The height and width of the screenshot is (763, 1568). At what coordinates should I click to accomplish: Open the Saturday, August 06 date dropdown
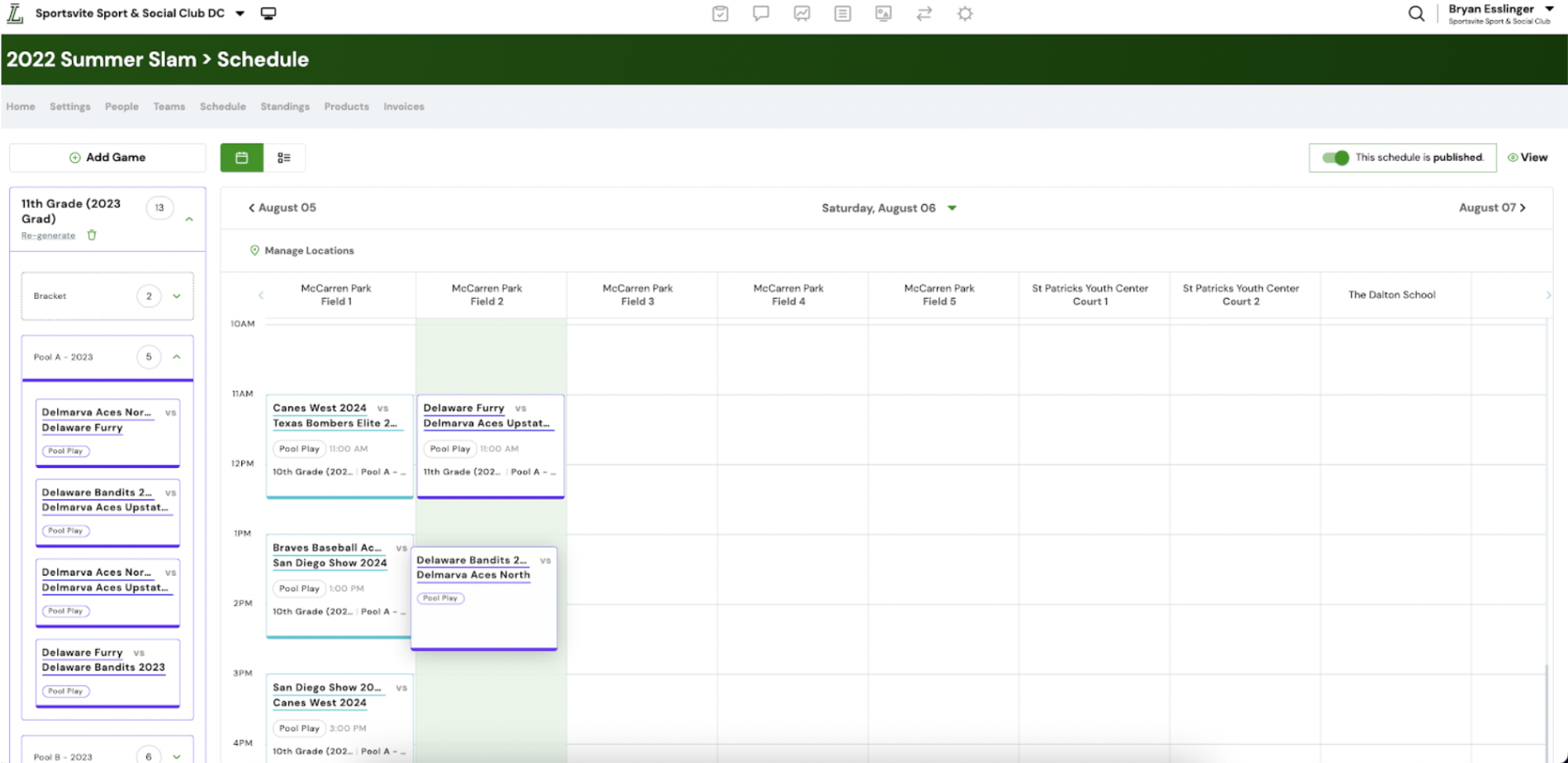pyautogui.click(x=953, y=208)
